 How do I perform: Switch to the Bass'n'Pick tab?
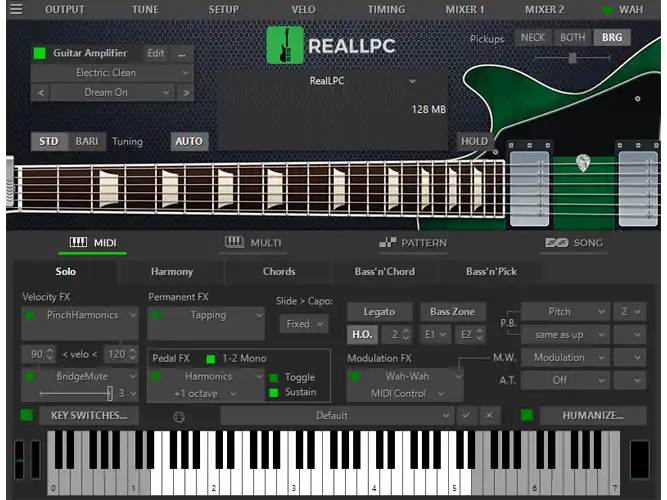coord(491,271)
